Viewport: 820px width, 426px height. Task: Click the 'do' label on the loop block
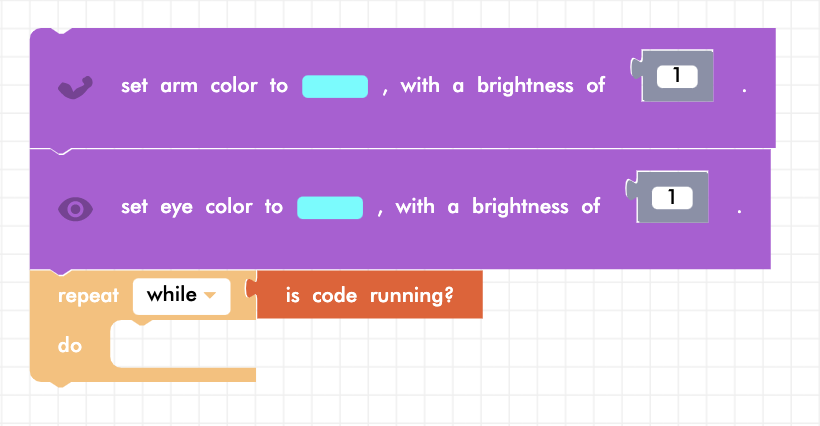coord(70,345)
